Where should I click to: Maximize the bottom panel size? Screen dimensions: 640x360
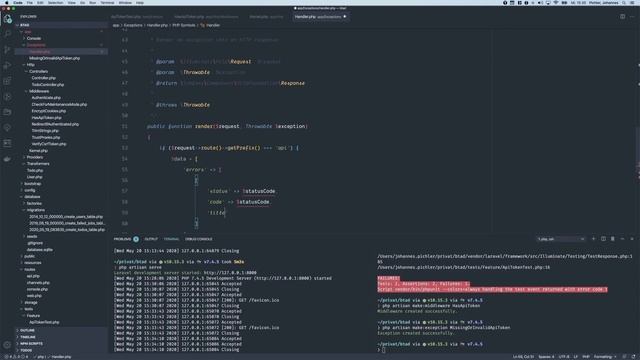click(622, 239)
